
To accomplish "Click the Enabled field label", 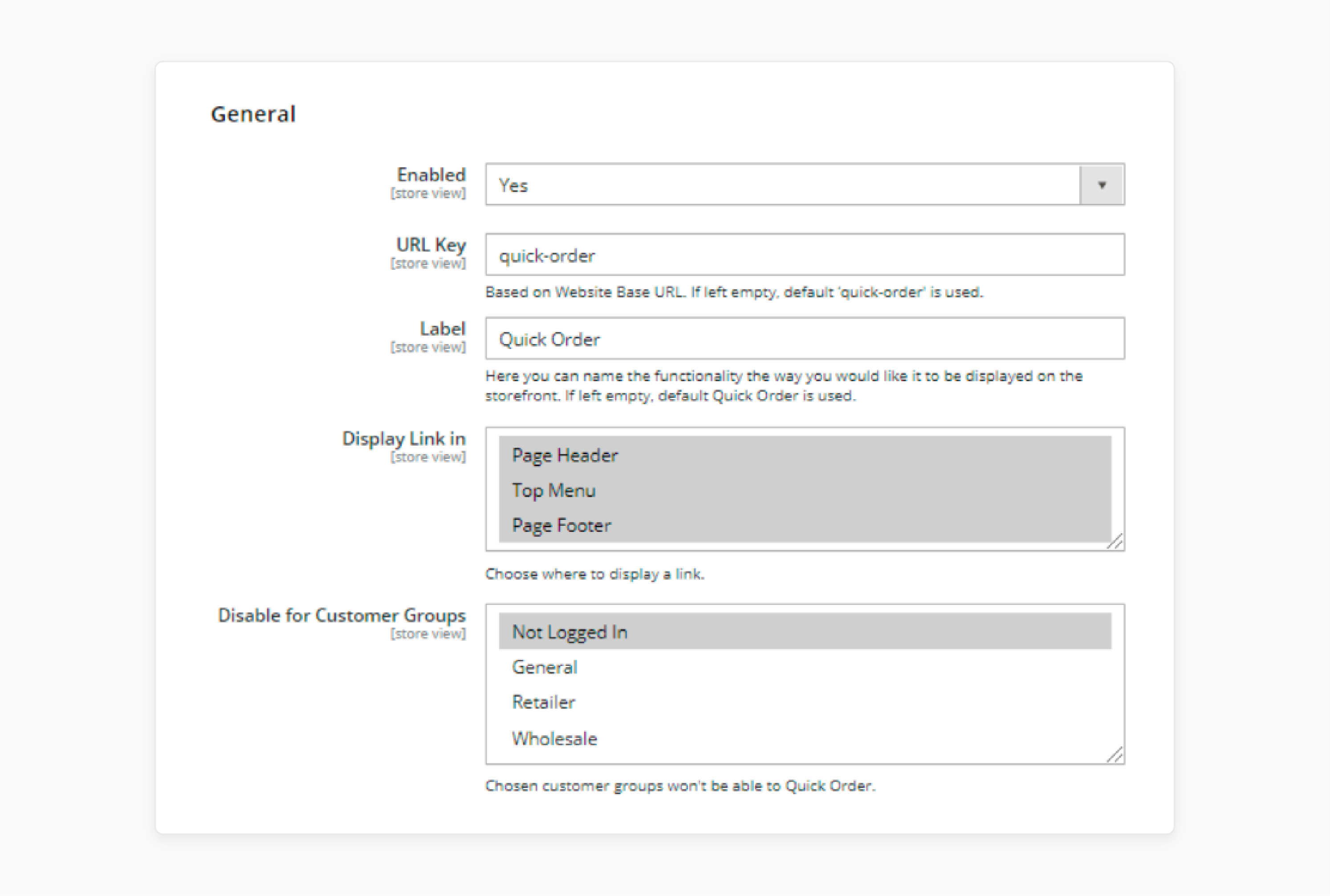I will pos(431,175).
